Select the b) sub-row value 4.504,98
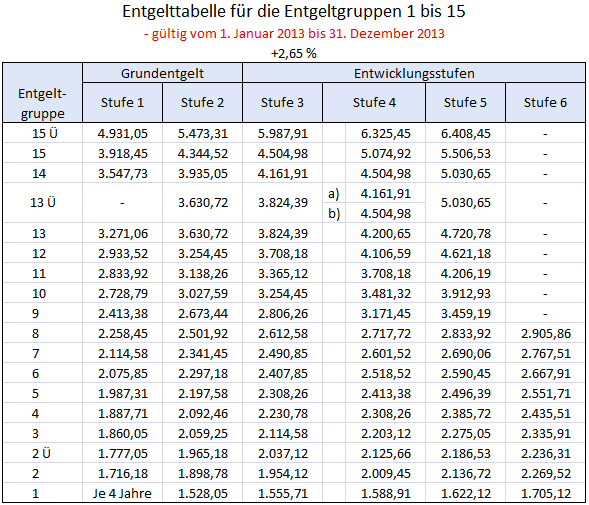Viewport: 589px width, 505px height. 385,213
